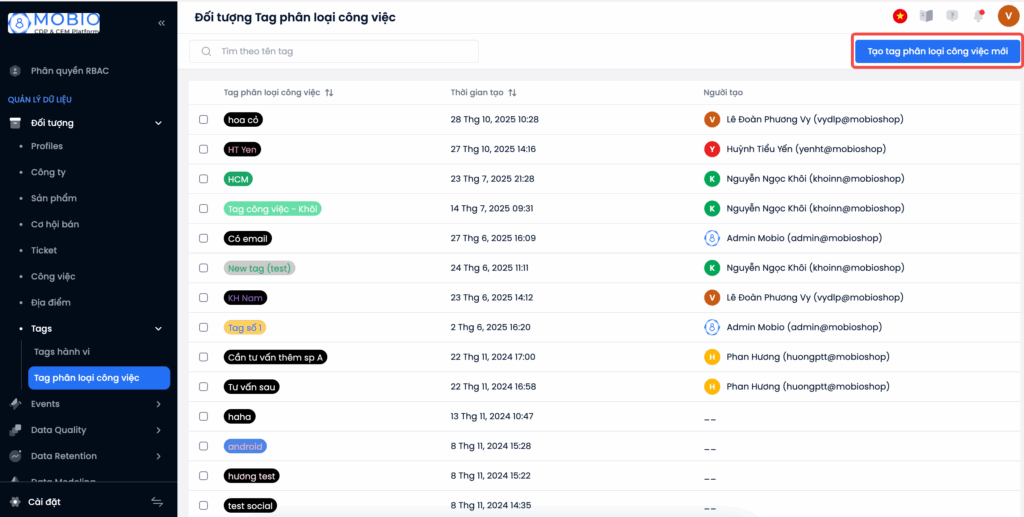Collapse the Đối tượng menu section
This screenshot has height=517, width=1024.
(158, 123)
